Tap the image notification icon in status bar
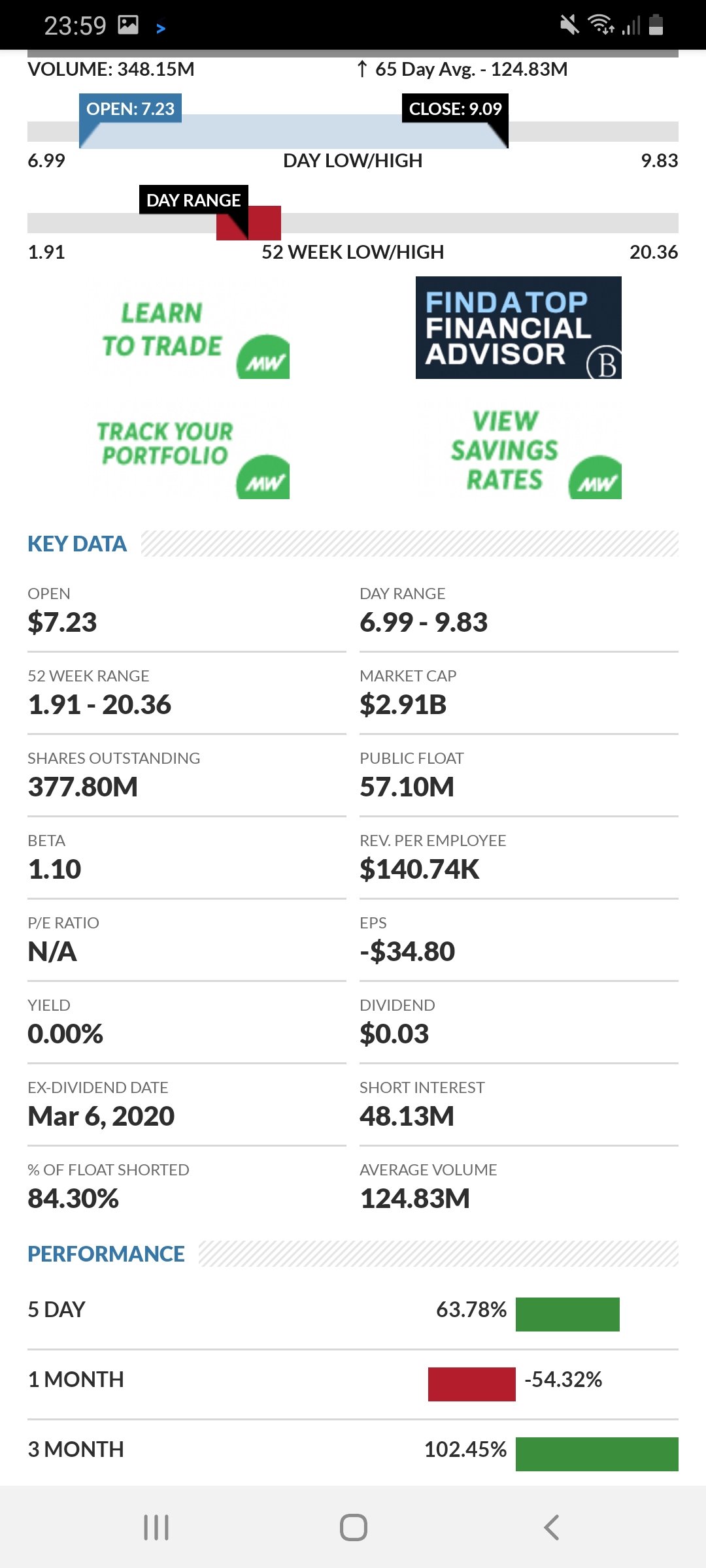 tap(128, 25)
